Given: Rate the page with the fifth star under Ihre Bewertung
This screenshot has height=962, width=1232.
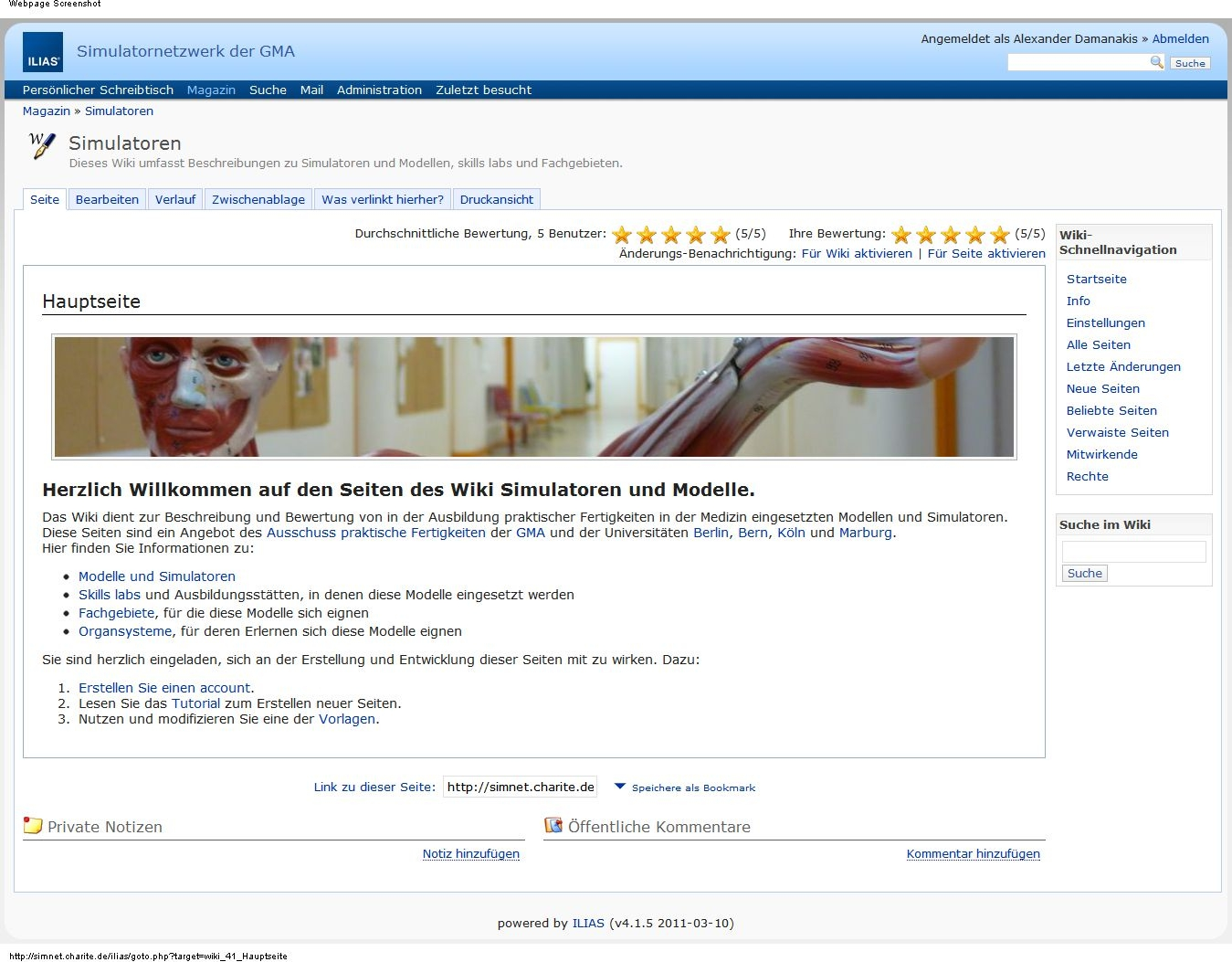Looking at the screenshot, I should pos(1000,235).
